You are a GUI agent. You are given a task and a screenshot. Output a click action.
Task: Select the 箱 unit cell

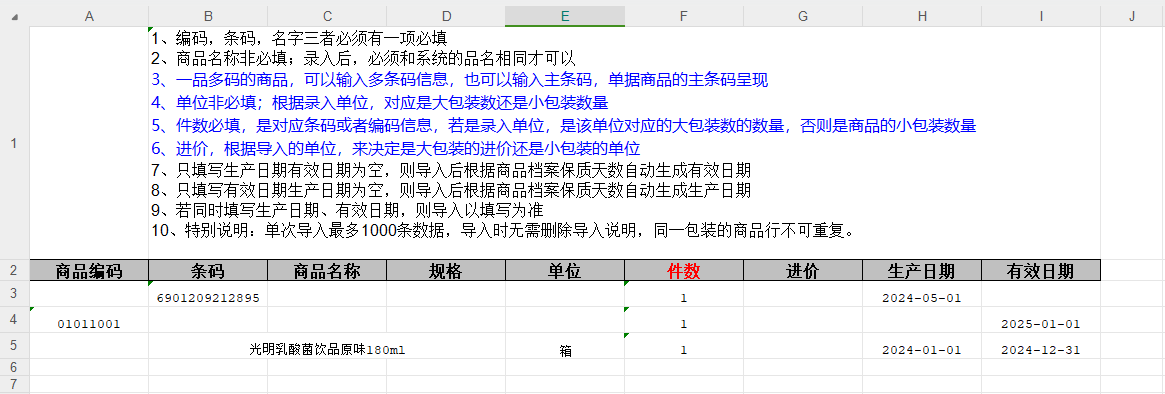click(565, 346)
